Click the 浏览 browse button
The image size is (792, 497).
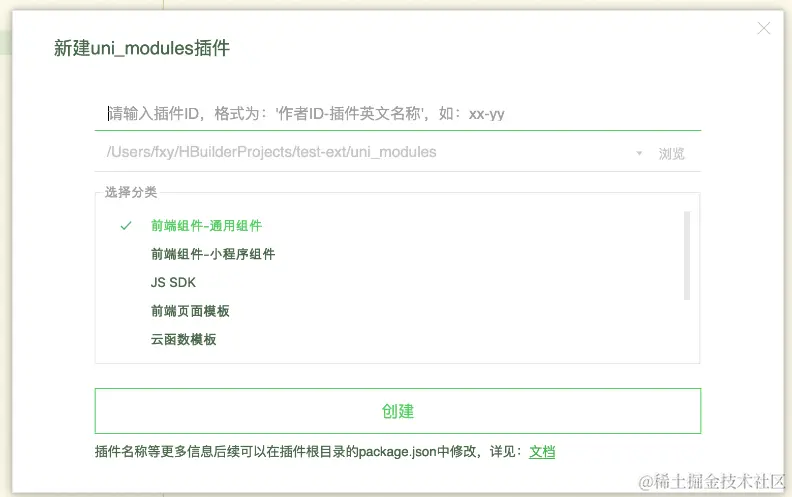click(671, 153)
